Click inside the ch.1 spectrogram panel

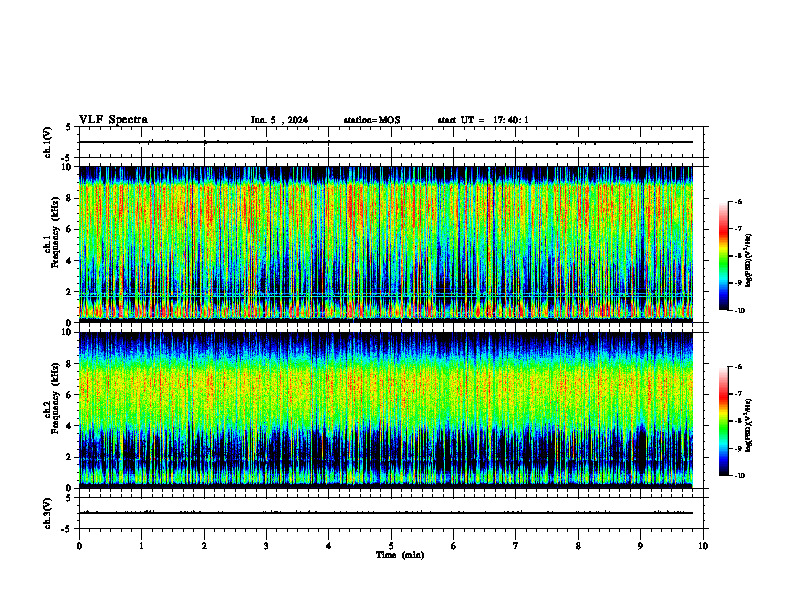(x=386, y=244)
